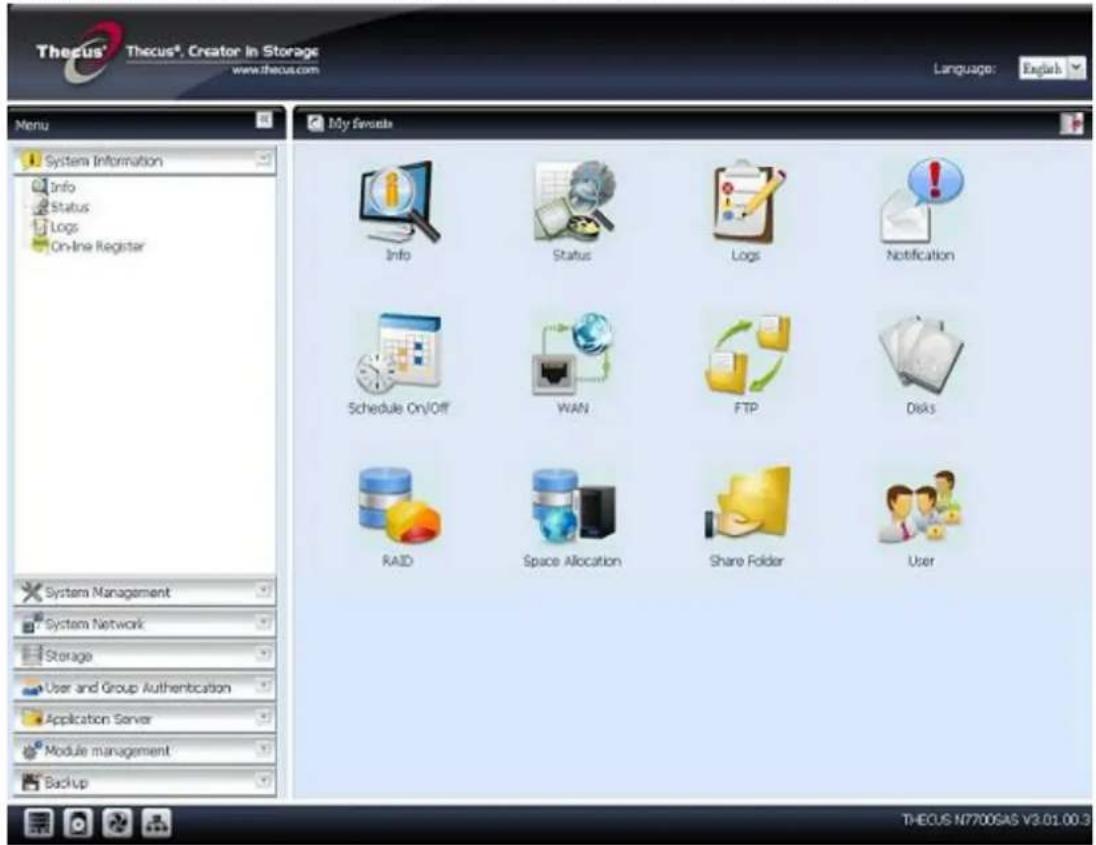Open the Disks icon
Viewport: 1096px width, 845px height.
pos(920,358)
